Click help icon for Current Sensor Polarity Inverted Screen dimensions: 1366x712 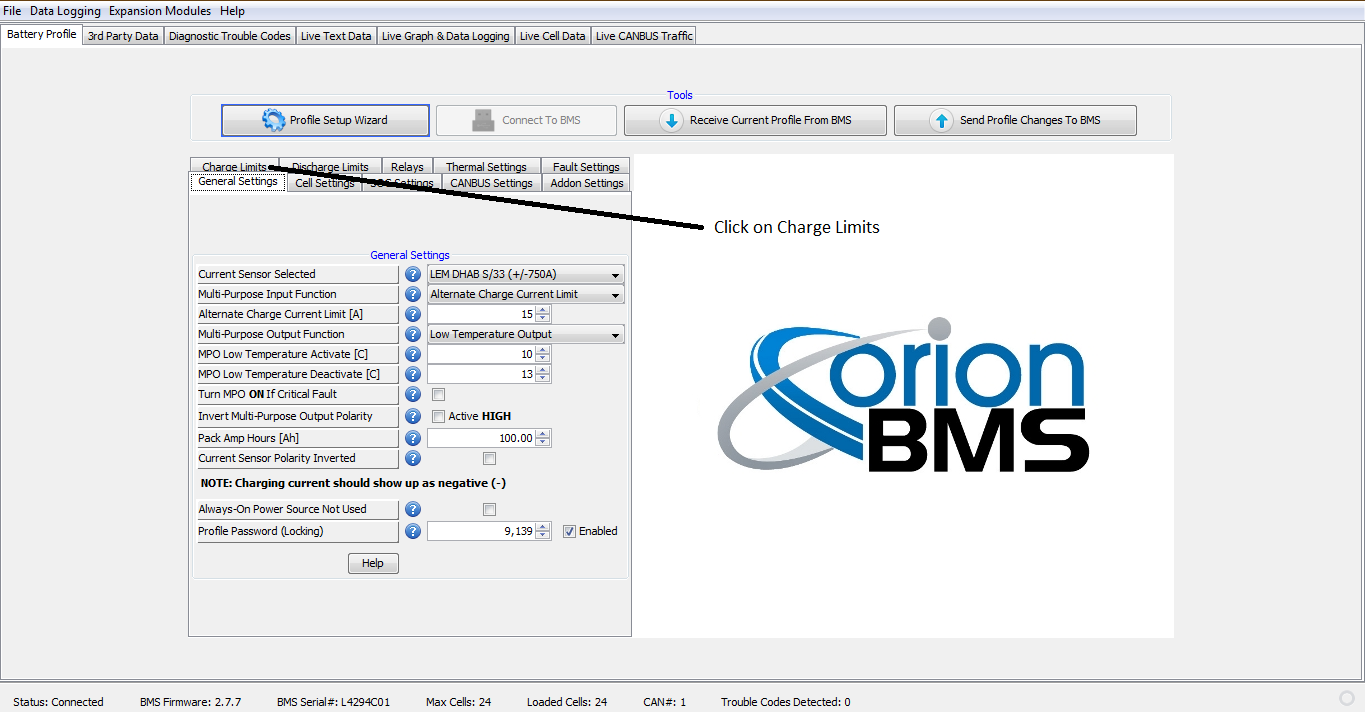click(413, 458)
